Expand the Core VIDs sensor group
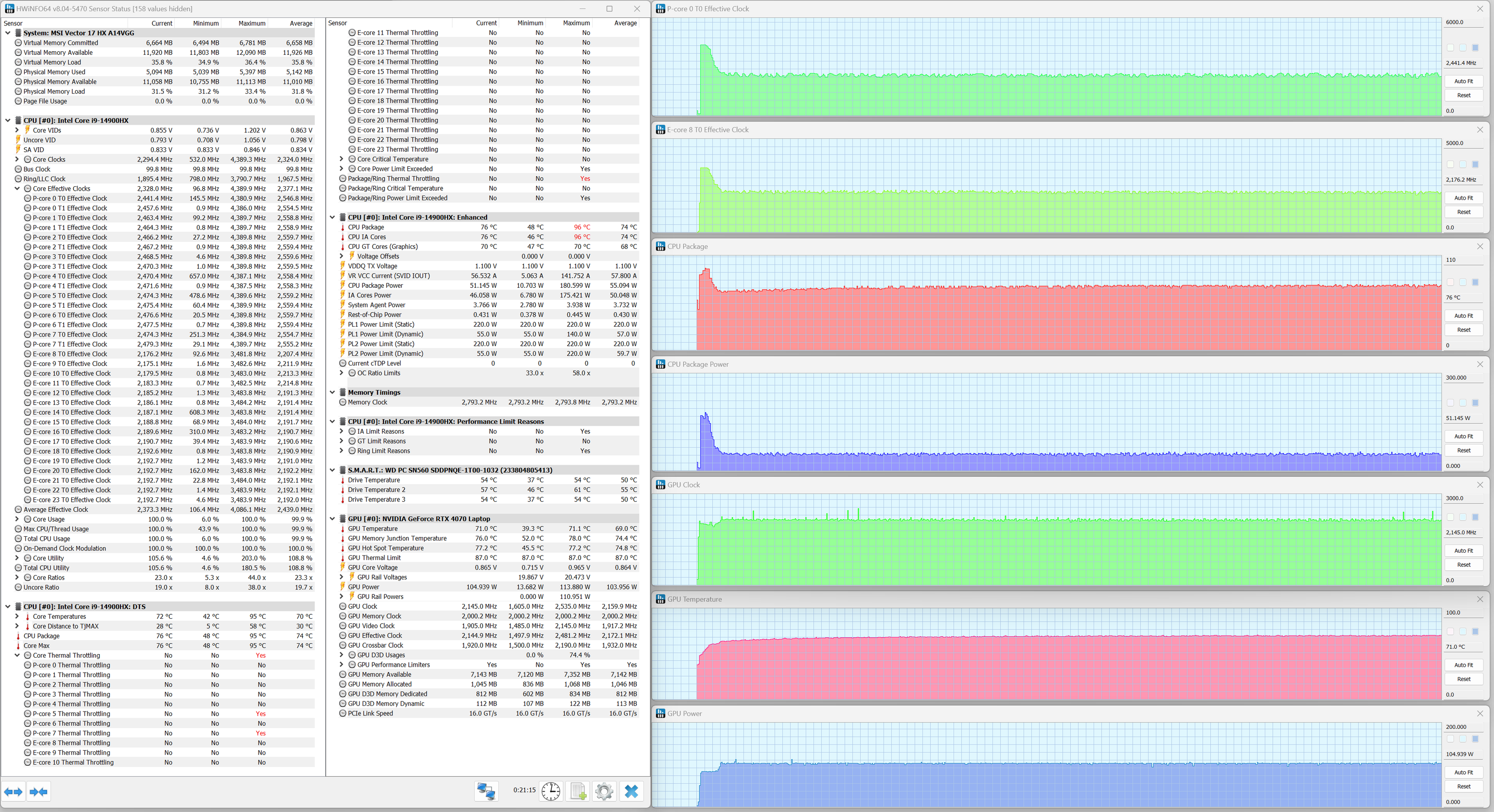Image resolution: width=1494 pixels, height=812 pixels. pos(17,130)
